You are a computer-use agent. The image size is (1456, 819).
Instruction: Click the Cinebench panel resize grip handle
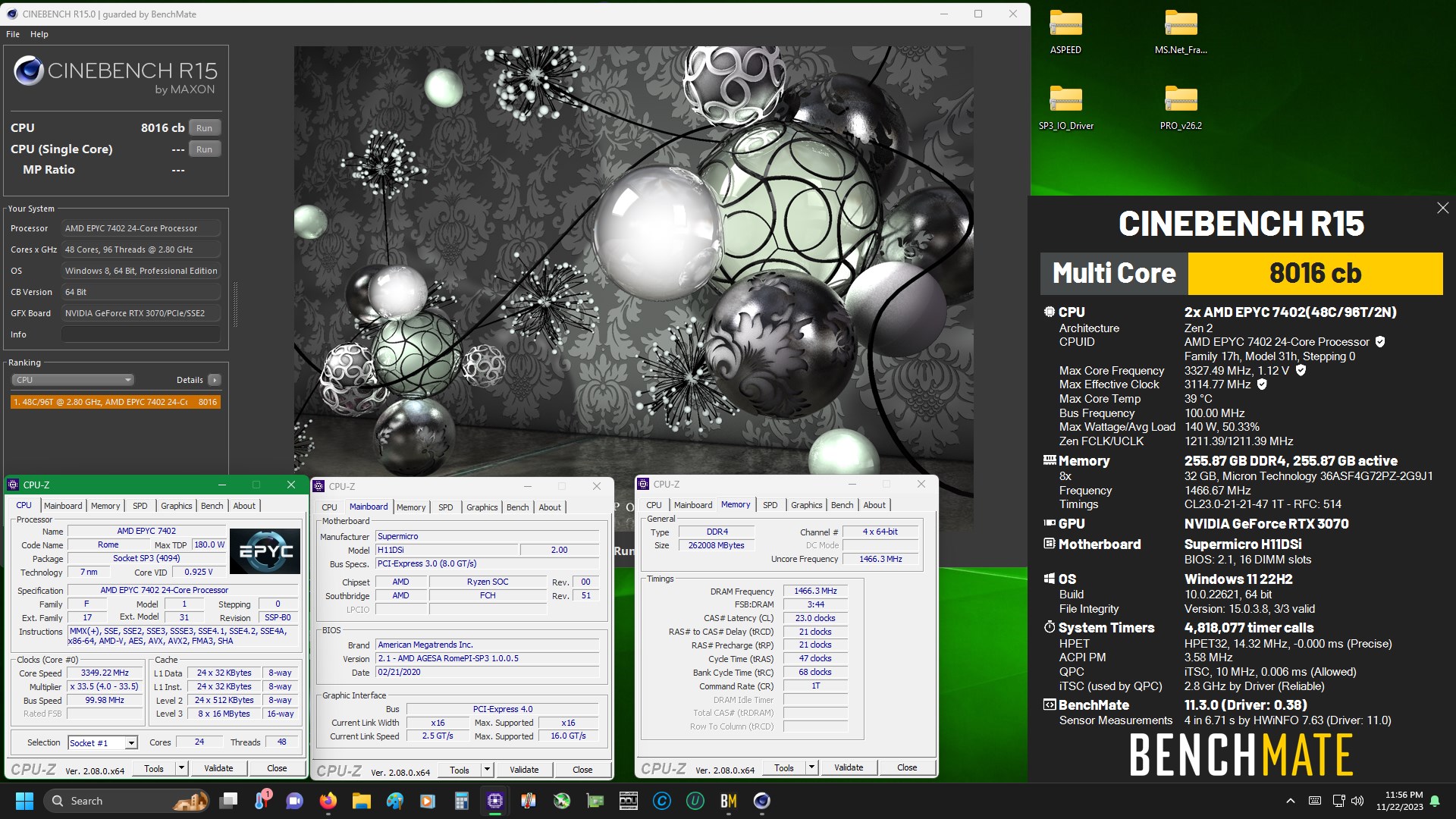234,304
